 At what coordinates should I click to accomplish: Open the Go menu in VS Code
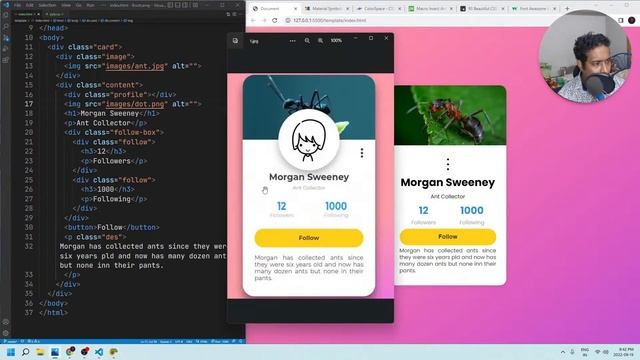point(78,5)
